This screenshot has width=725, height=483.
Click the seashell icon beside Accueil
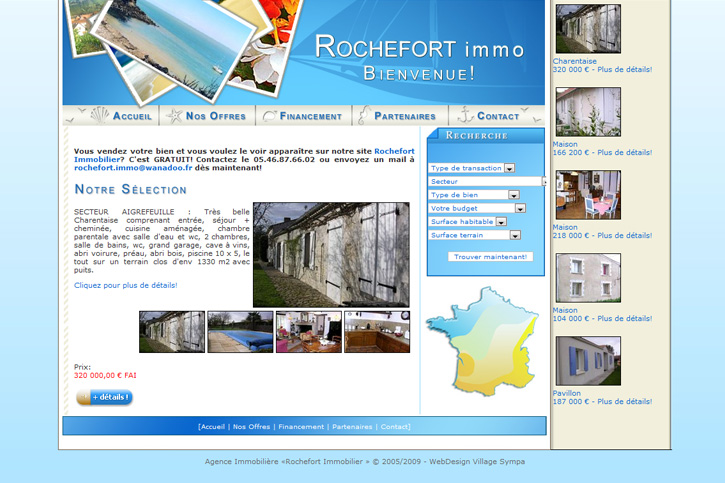click(99, 115)
